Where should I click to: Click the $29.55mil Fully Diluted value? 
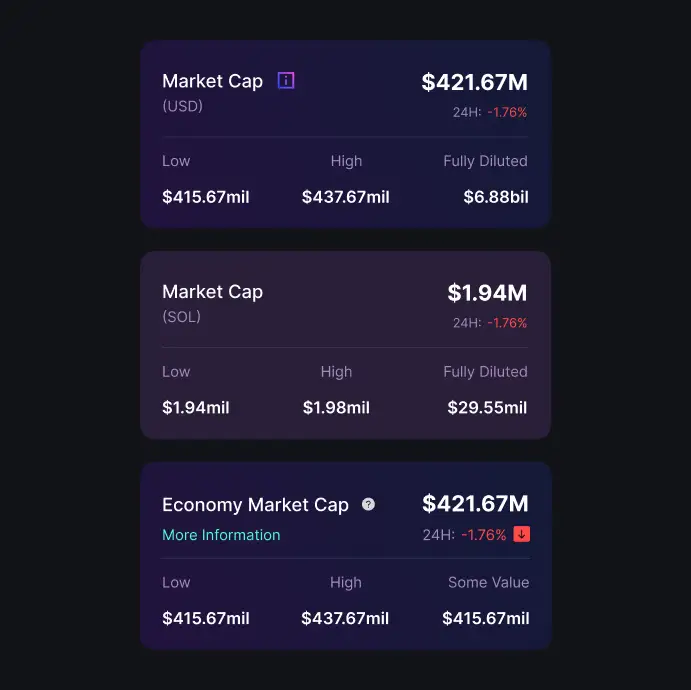(x=487, y=407)
